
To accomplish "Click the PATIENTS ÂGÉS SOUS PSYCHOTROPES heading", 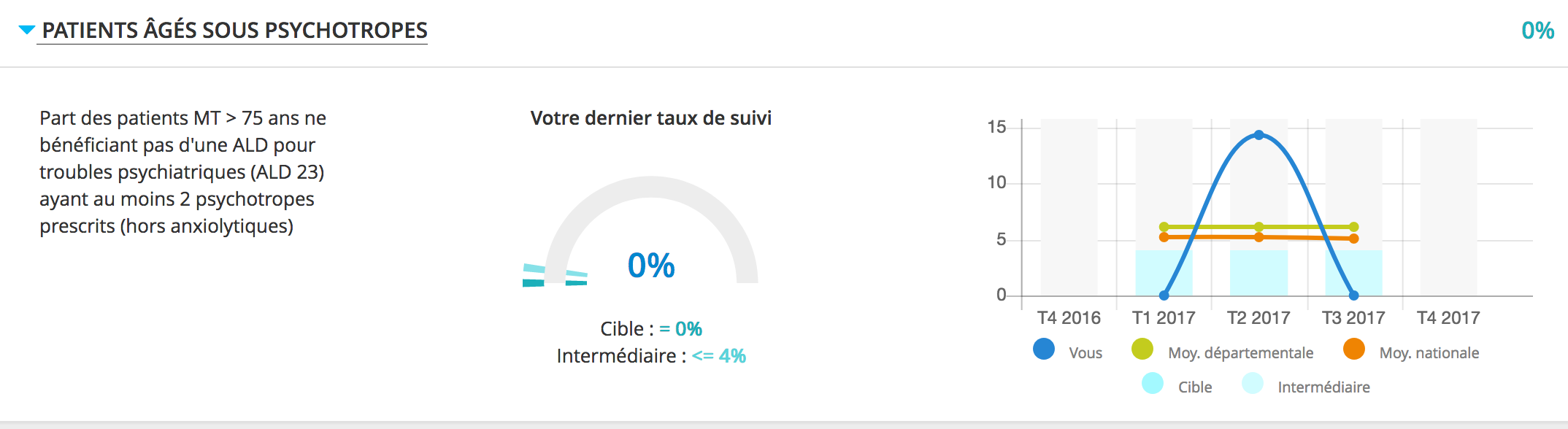I will (x=234, y=30).
